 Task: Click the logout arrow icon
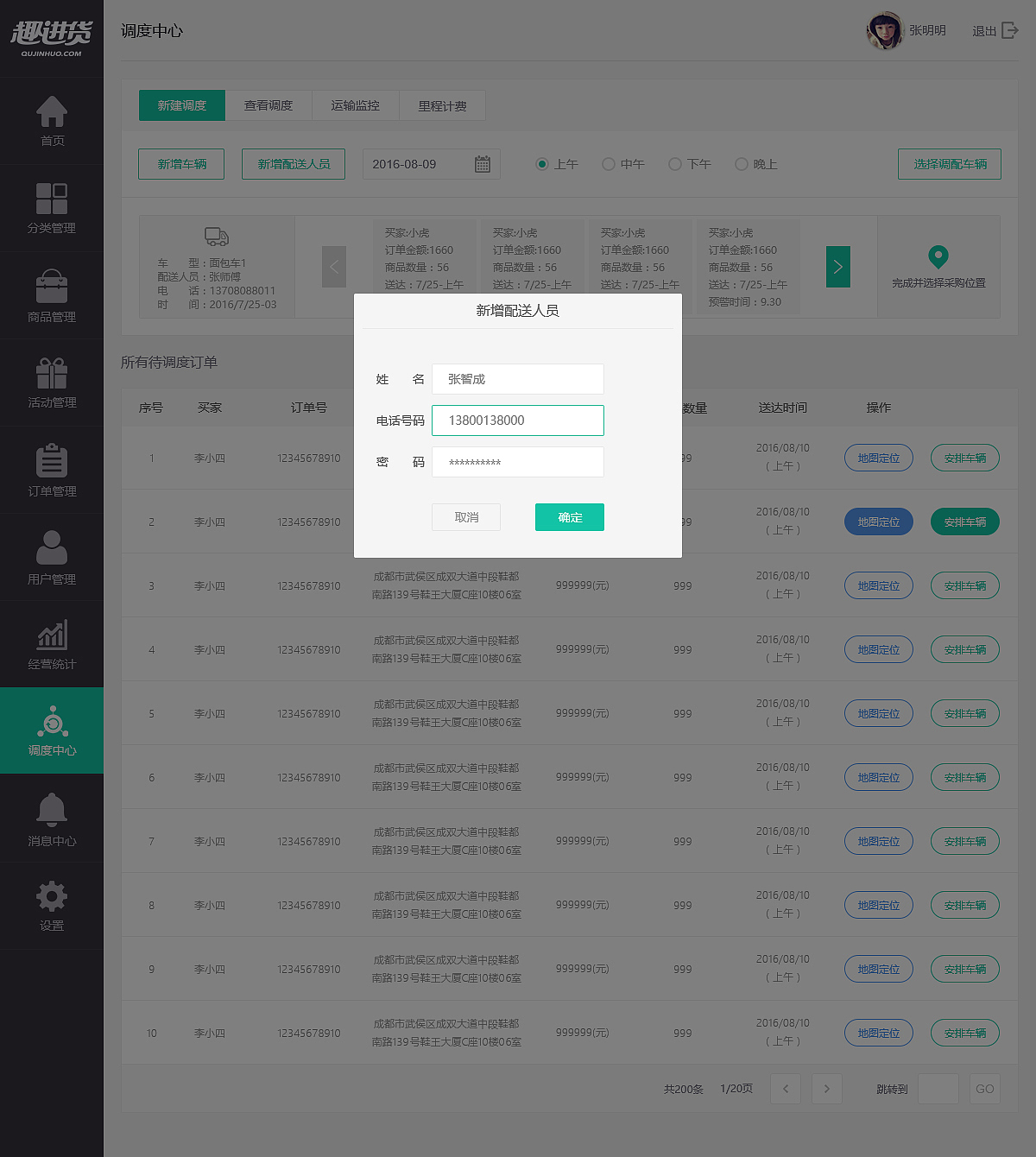coord(1010,30)
